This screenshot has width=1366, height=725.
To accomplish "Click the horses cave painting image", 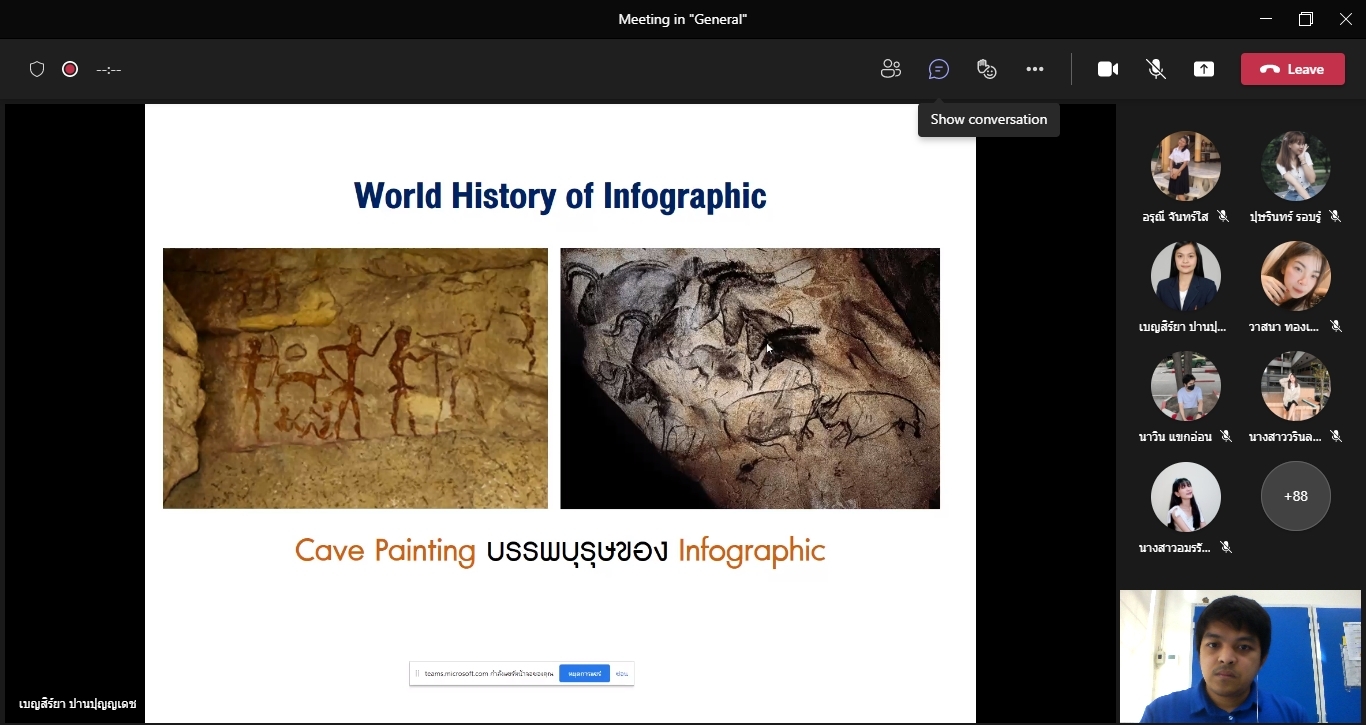I will click(750, 378).
